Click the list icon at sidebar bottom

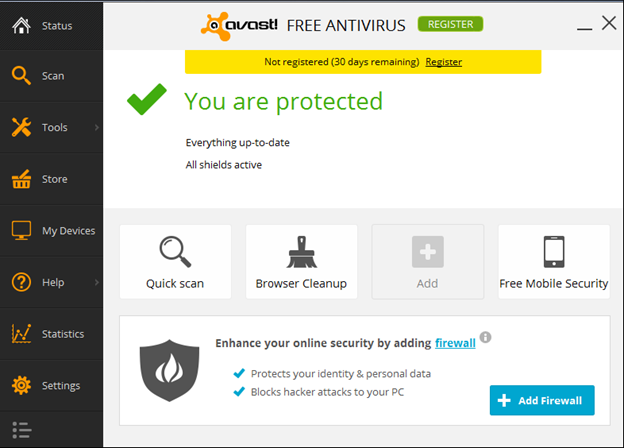pyautogui.click(x=21, y=430)
